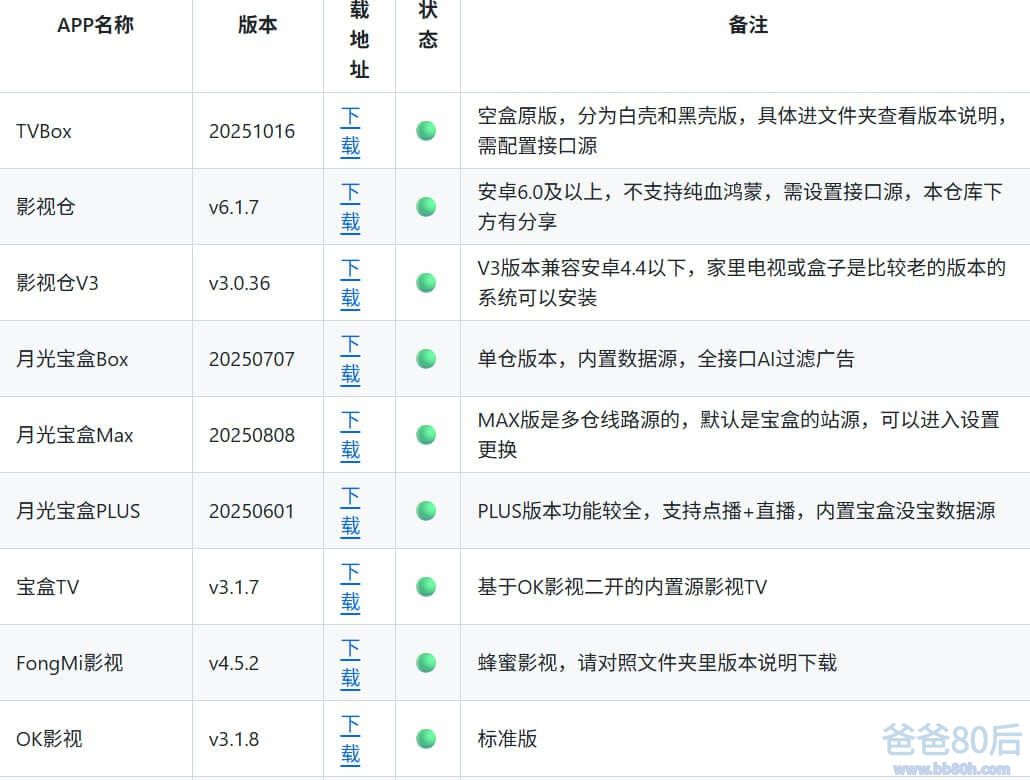
Task: Click the 宝盒TV download link
Action: pos(350,587)
